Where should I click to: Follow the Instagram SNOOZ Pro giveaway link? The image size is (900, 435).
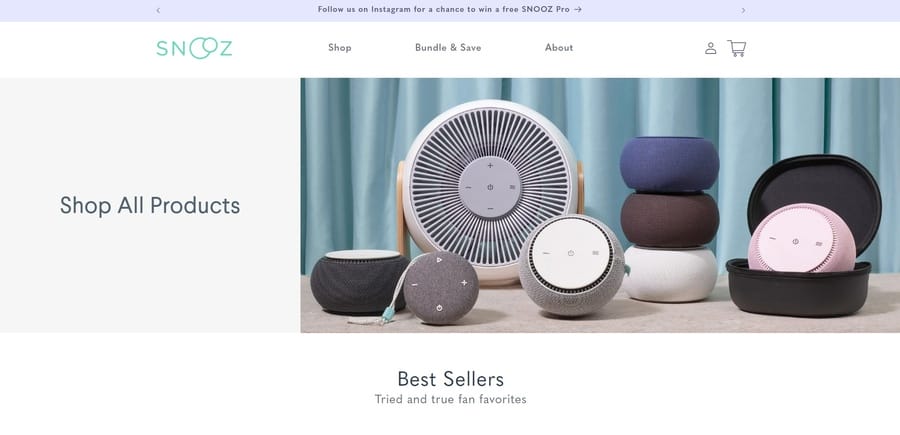coord(449,10)
